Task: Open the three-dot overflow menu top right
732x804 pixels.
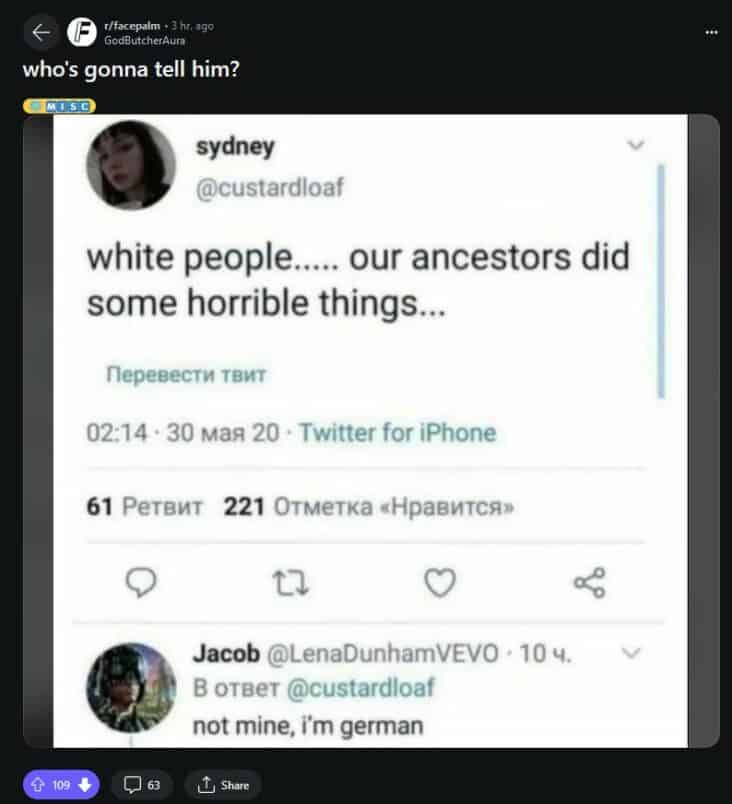Action: (711, 32)
